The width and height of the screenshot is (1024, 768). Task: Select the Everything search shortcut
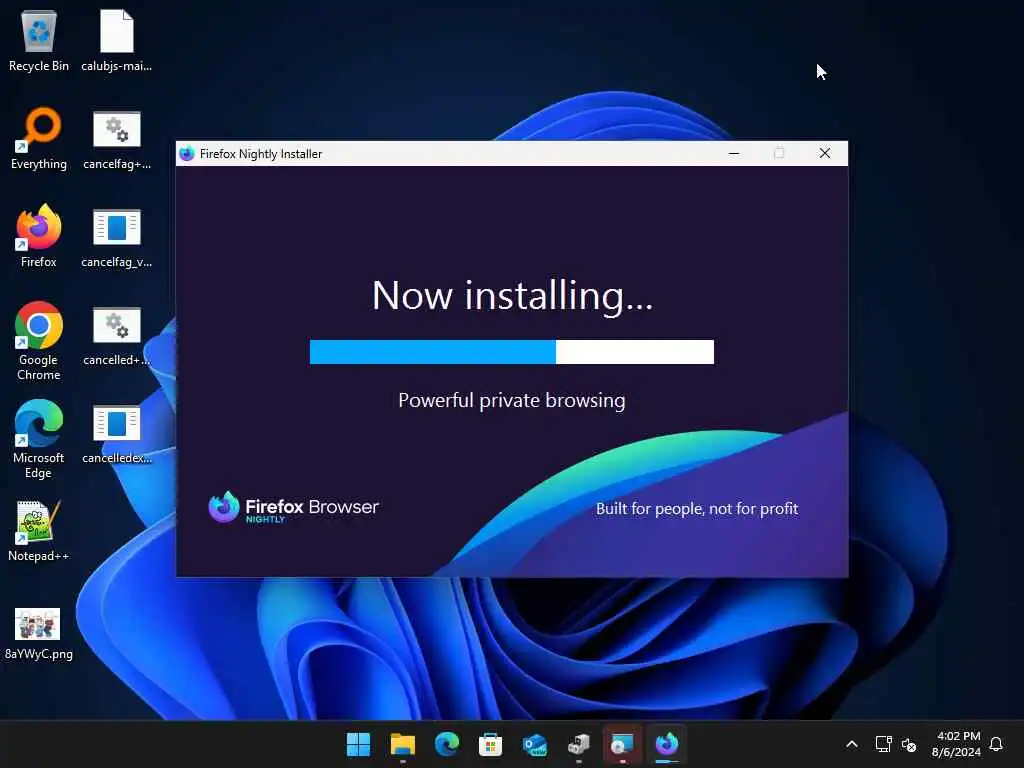point(39,139)
